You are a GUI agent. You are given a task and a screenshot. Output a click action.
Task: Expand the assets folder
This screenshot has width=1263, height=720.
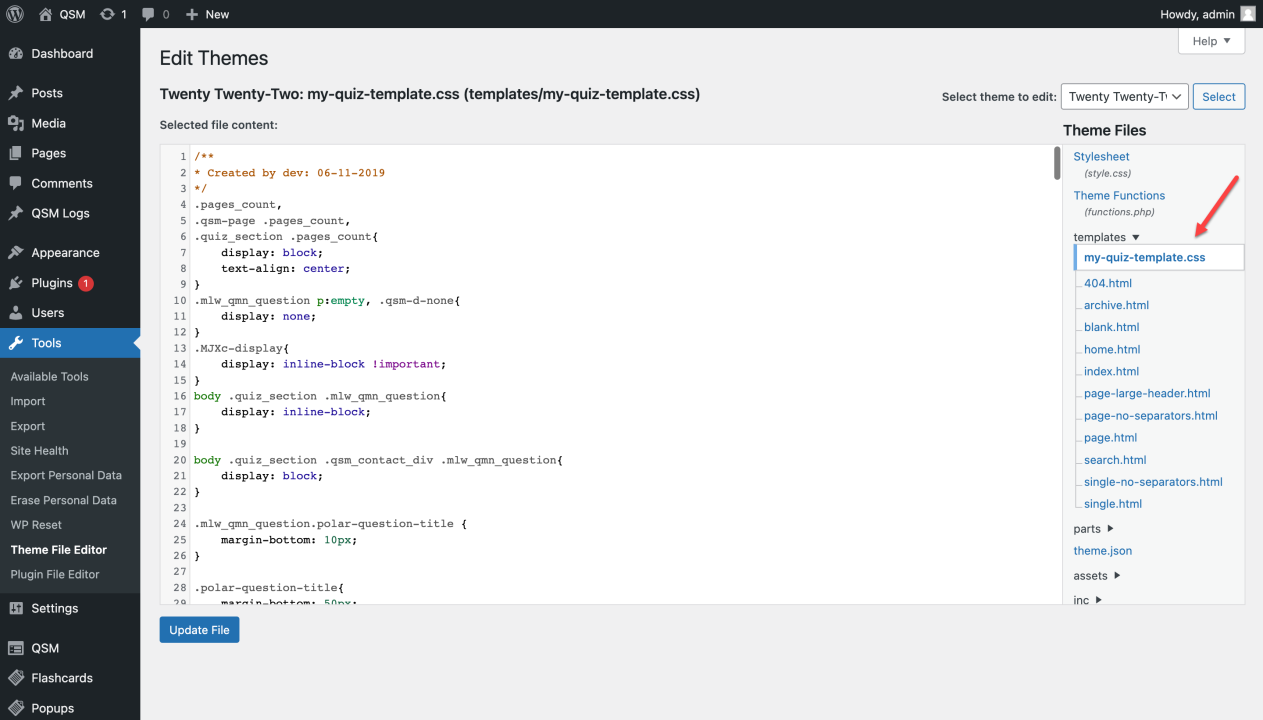(1094, 575)
